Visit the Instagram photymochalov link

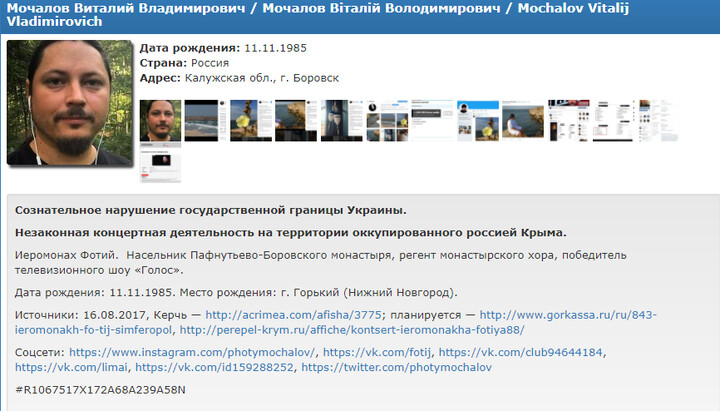coord(191,353)
